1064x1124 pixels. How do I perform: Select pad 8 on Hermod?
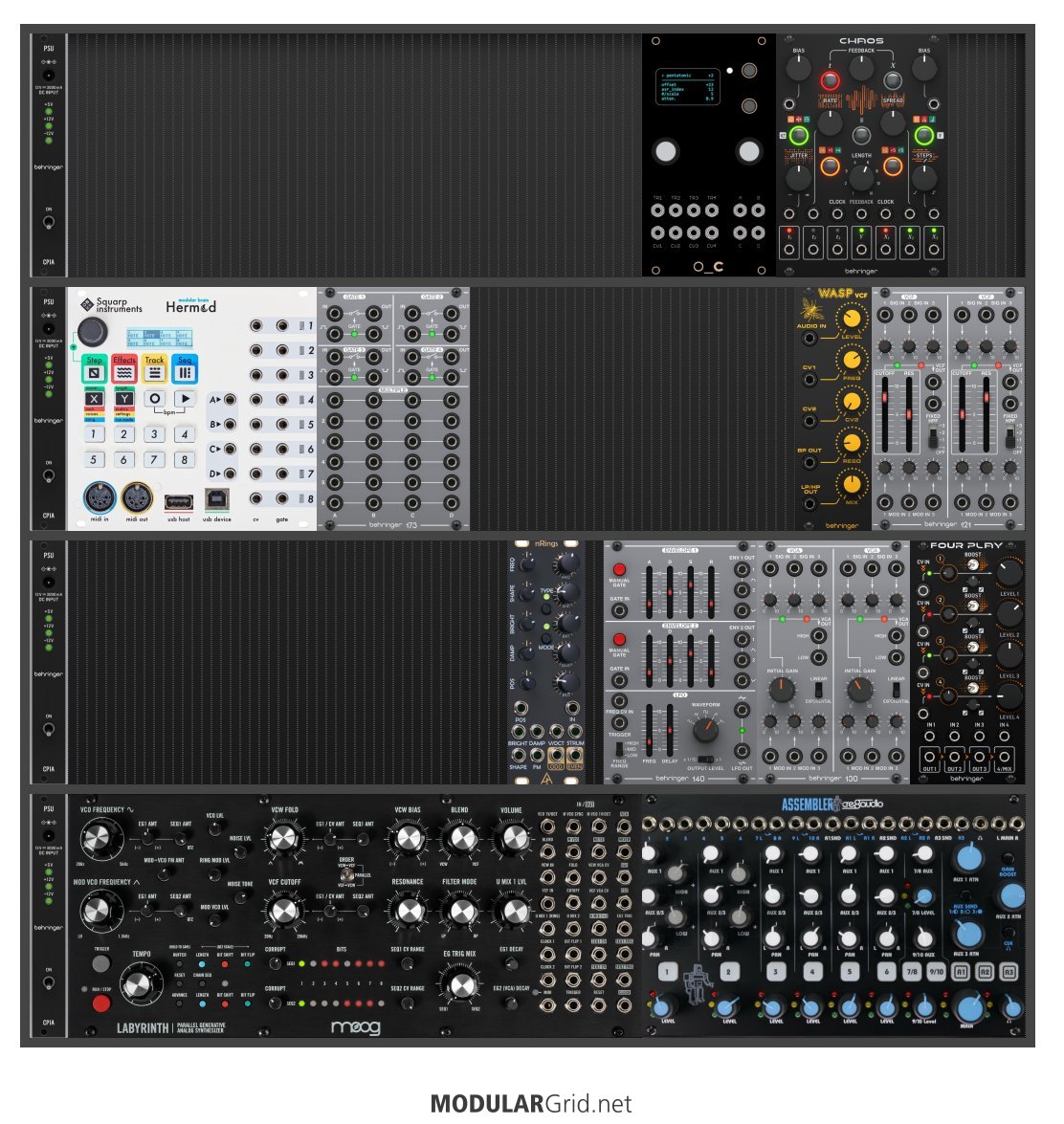(185, 459)
